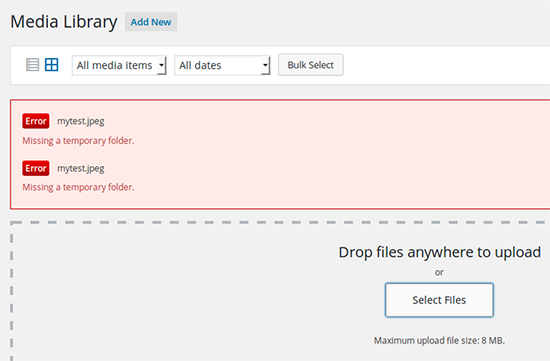This screenshot has height=361, width=550.
Task: Click first 'Missing a temporary folder.' message
Action: [x=78, y=141]
